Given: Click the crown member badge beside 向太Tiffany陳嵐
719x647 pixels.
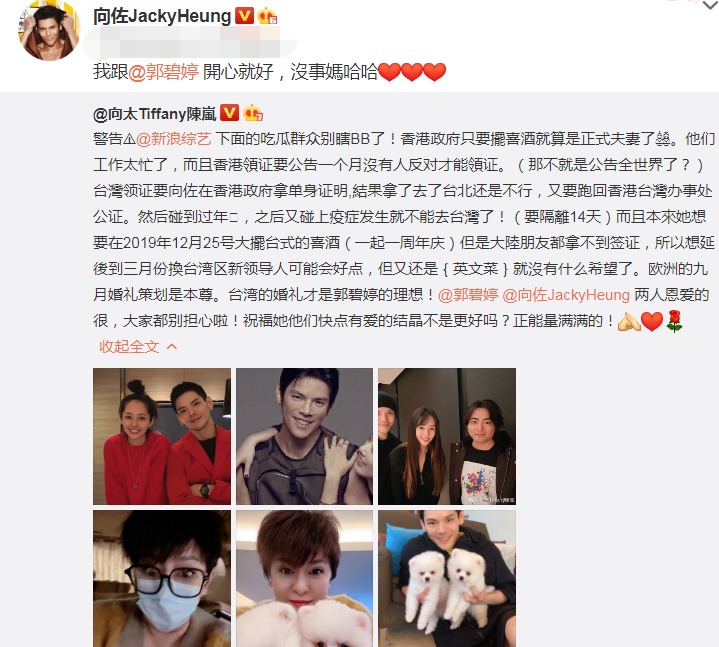Looking at the screenshot, I should [x=253, y=113].
